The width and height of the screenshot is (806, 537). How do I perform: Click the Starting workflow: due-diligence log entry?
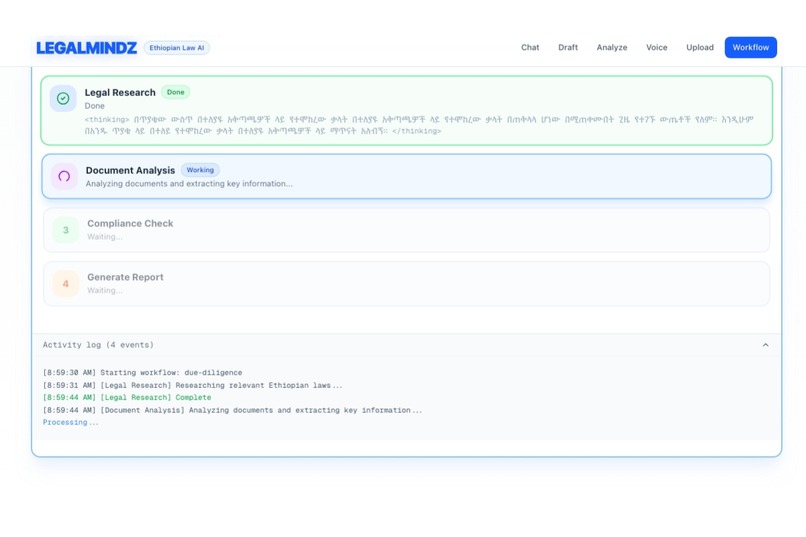pos(142,373)
